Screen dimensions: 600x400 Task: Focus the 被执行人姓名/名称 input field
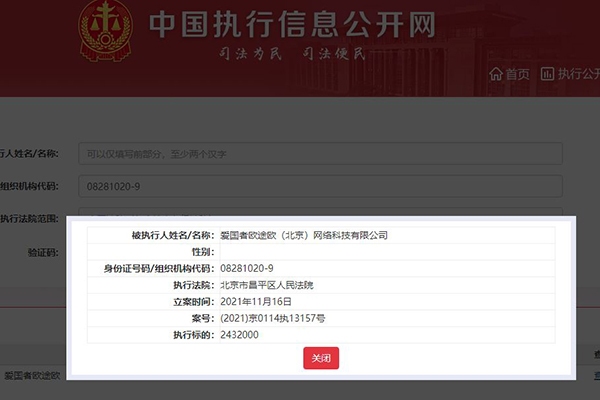click(x=320, y=153)
